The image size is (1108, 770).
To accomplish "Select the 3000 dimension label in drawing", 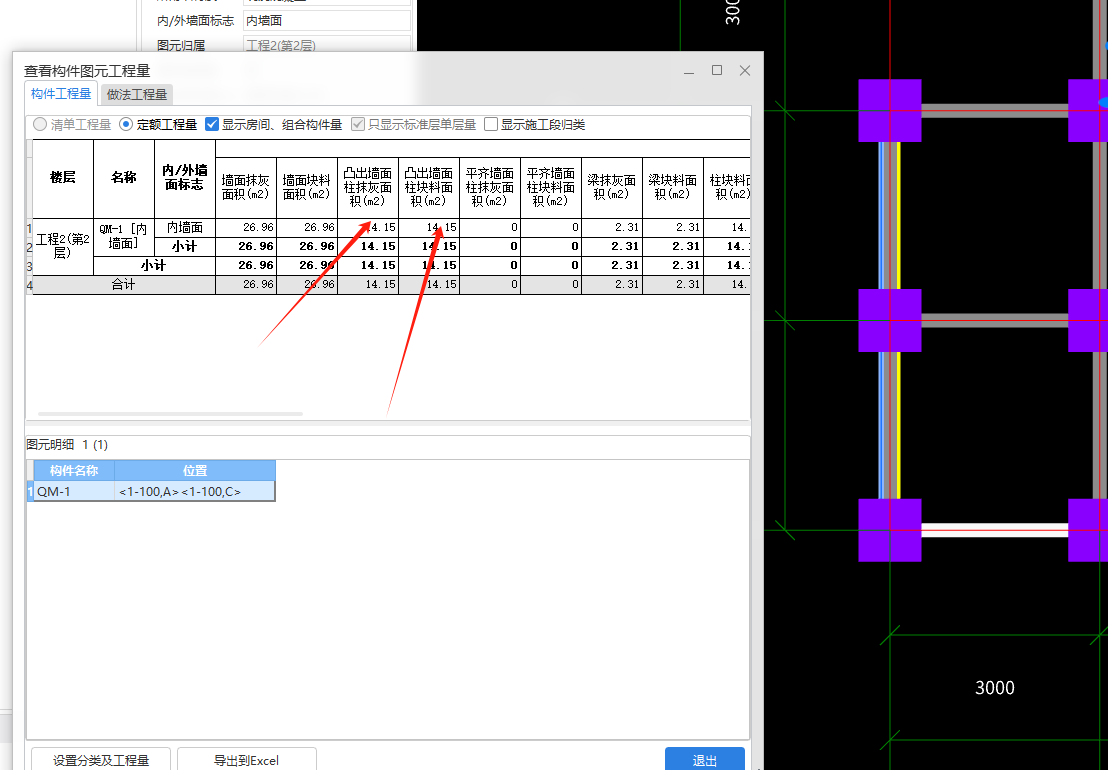I will (994, 688).
